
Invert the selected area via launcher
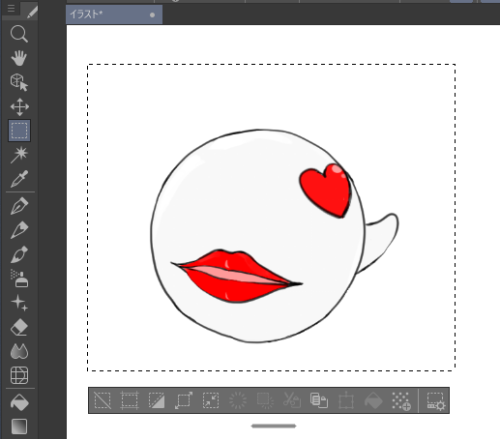coord(156,400)
